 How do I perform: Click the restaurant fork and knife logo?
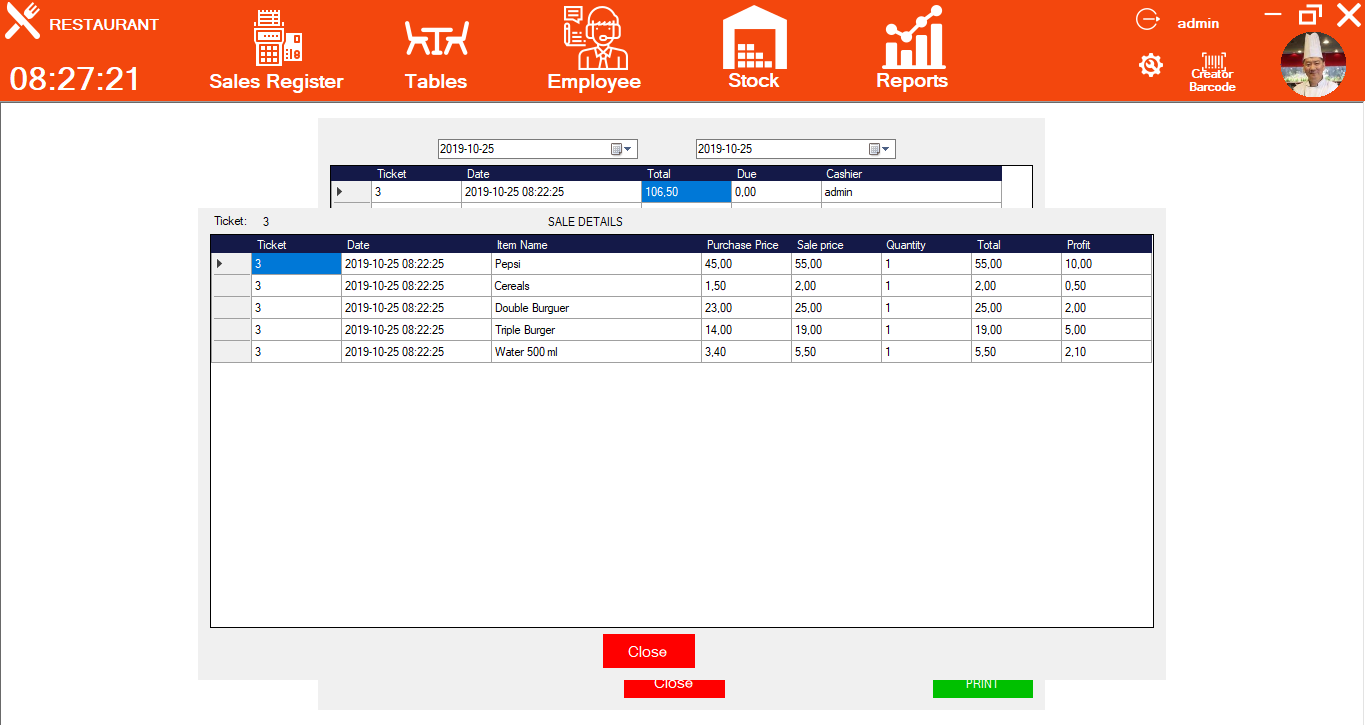tap(22, 20)
